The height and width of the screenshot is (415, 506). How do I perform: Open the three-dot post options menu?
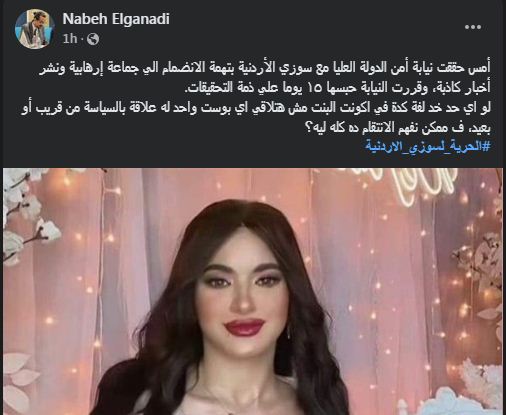click(x=472, y=27)
